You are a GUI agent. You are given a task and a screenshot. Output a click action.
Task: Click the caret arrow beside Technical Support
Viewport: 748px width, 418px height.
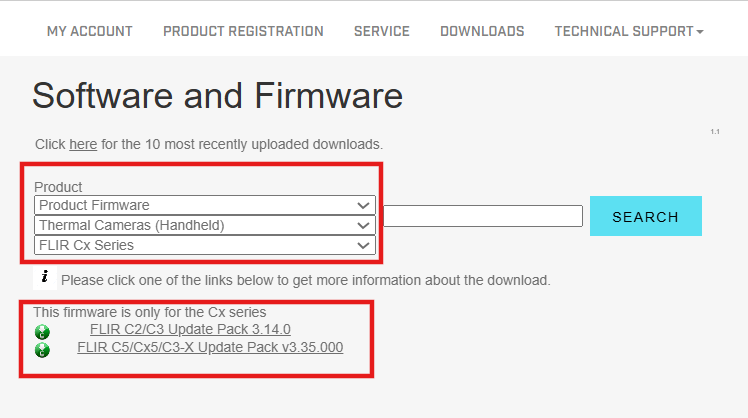tap(700, 32)
